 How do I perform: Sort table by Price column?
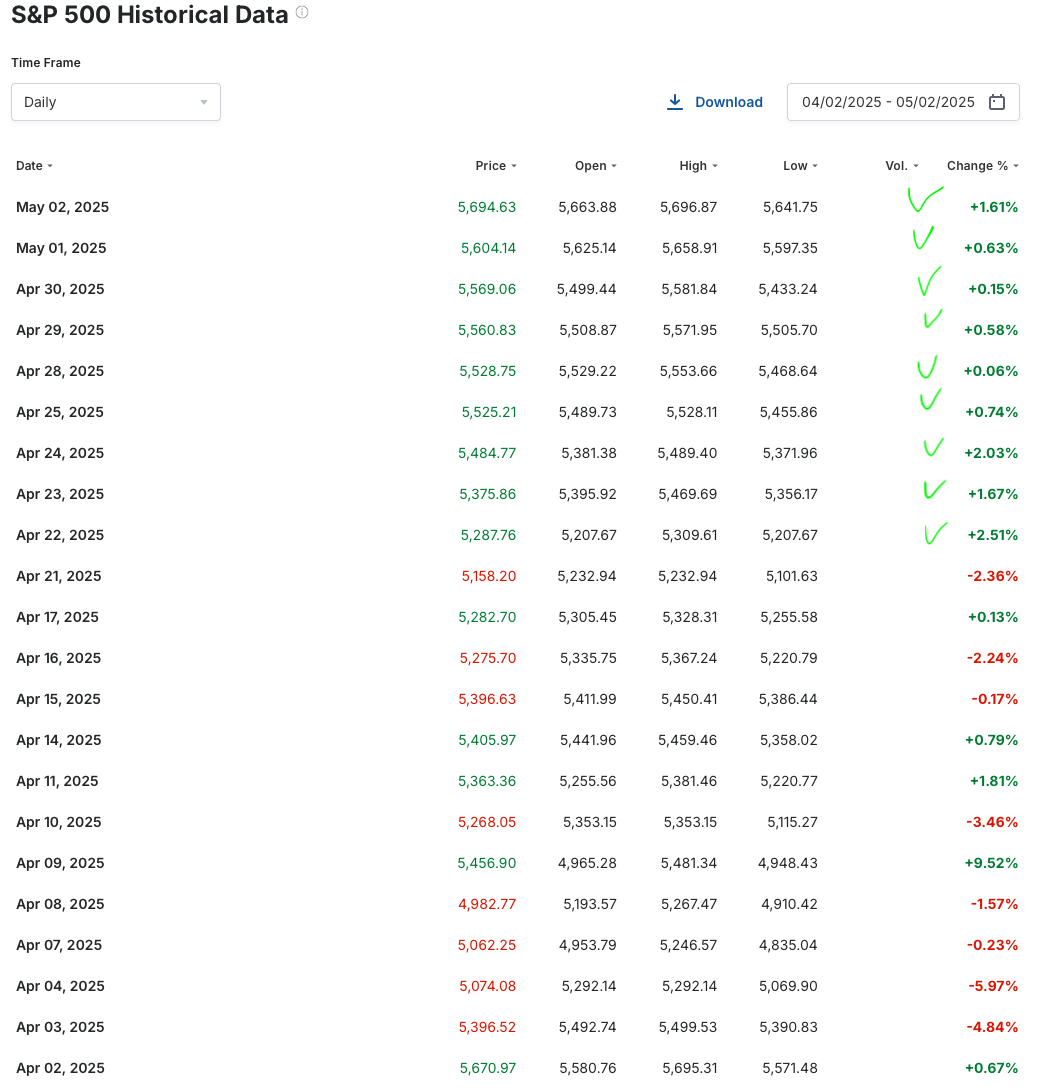[496, 166]
